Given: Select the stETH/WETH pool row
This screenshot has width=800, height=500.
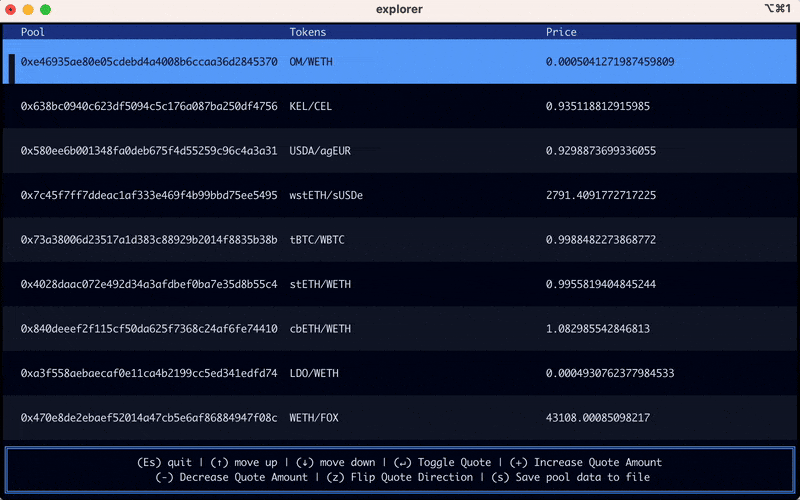Looking at the screenshot, I should [x=400, y=284].
